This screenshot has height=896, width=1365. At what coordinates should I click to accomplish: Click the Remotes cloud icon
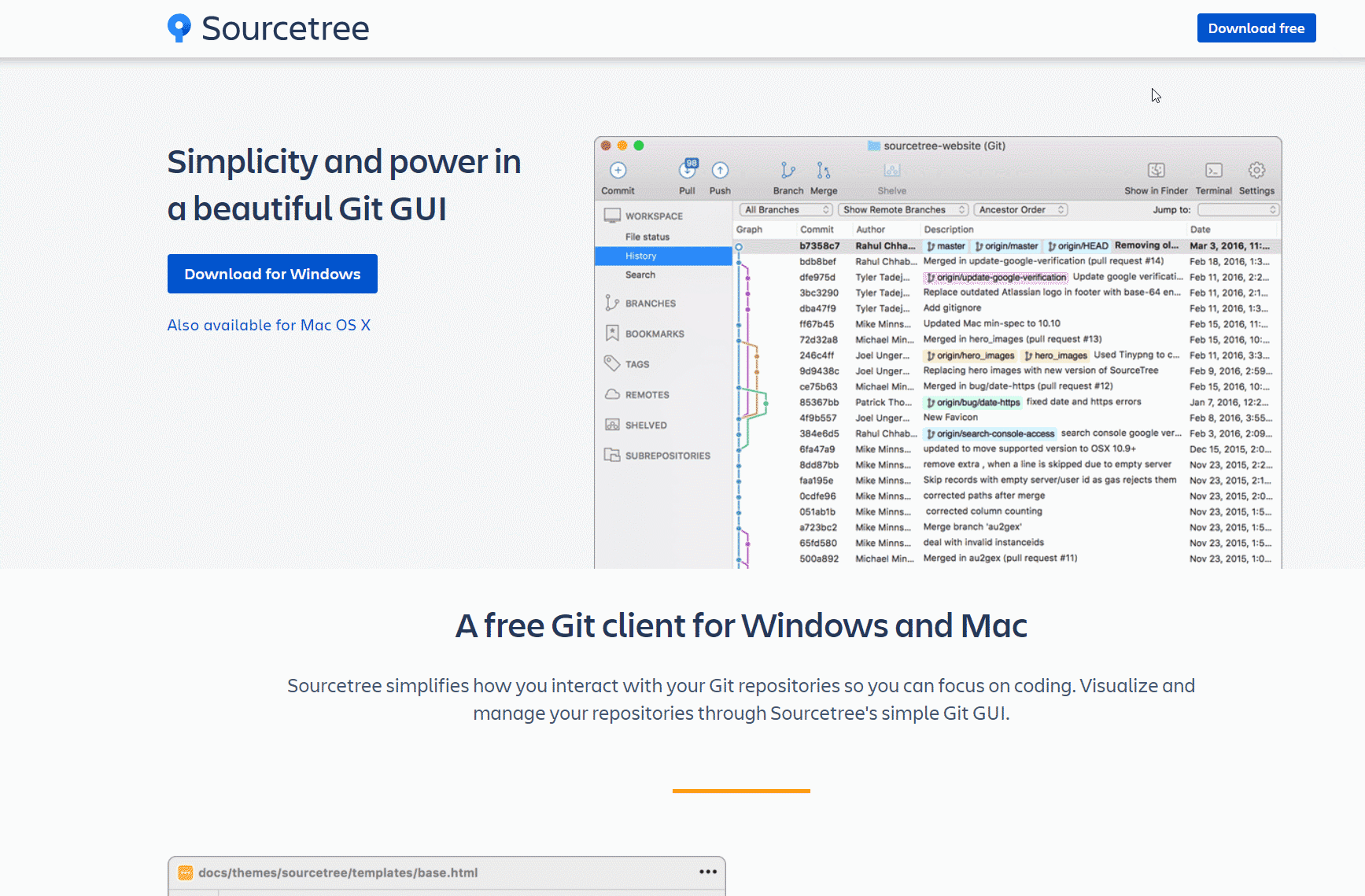click(612, 394)
